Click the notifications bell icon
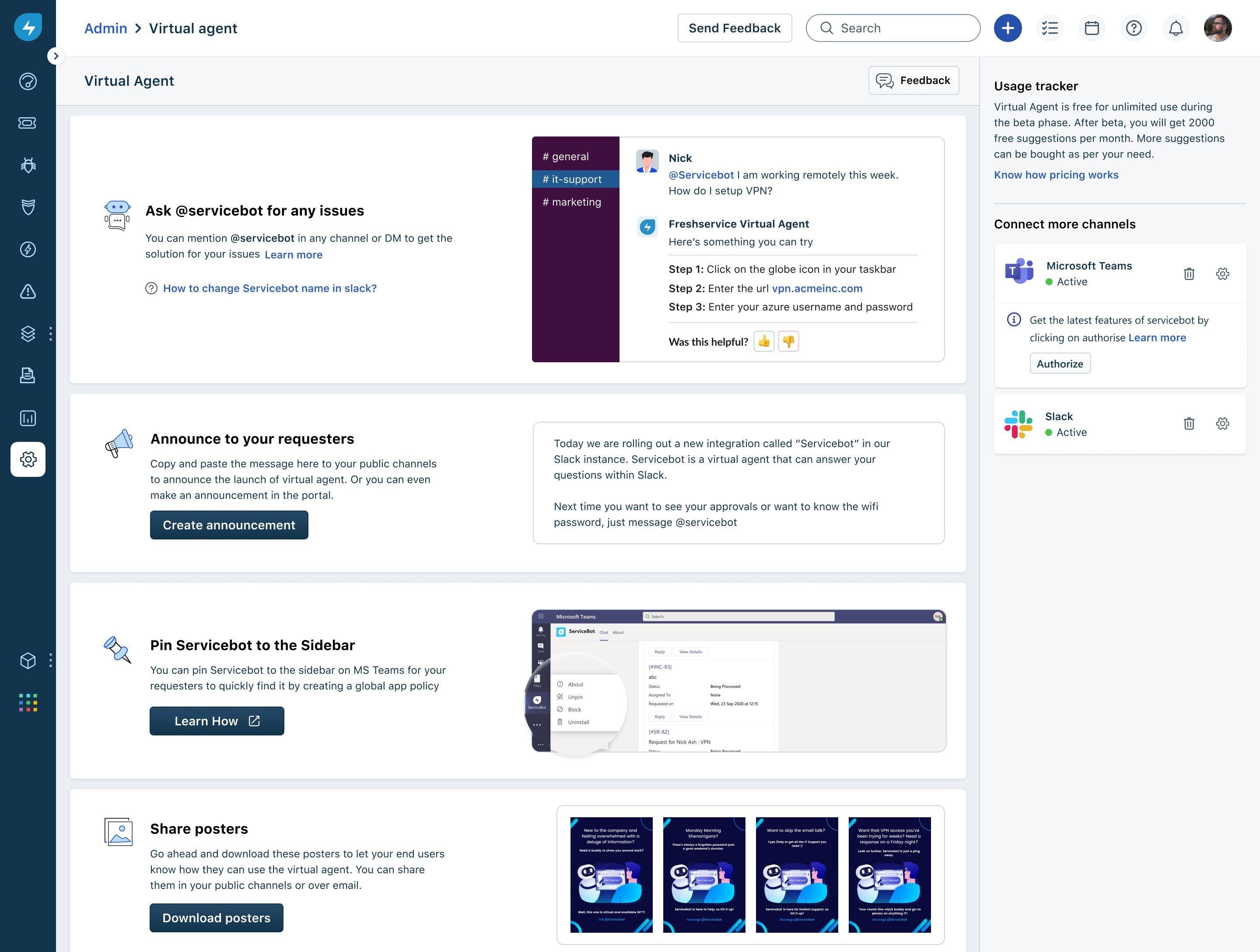 (x=1175, y=28)
